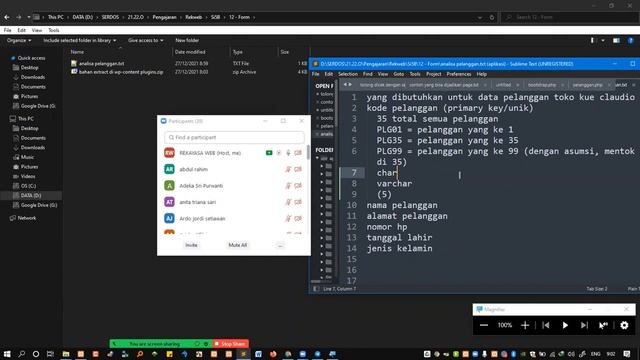Viewport: 640px width, 360px height.
Task: Click the Search 12 - Form box
Action: point(569,17)
